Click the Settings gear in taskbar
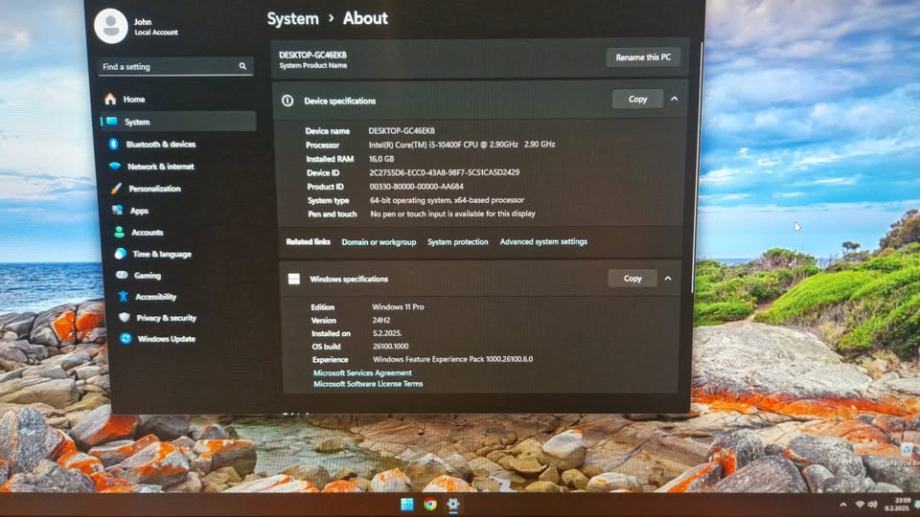 tap(453, 504)
